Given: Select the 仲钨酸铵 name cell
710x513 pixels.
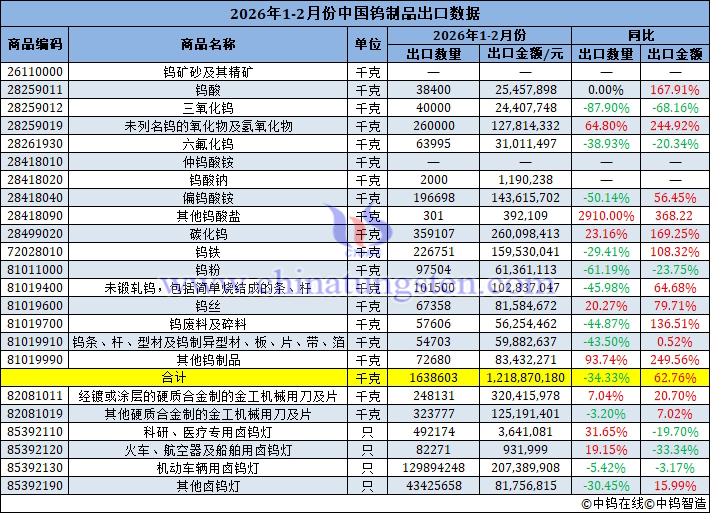Looking at the screenshot, I should pos(208,162).
